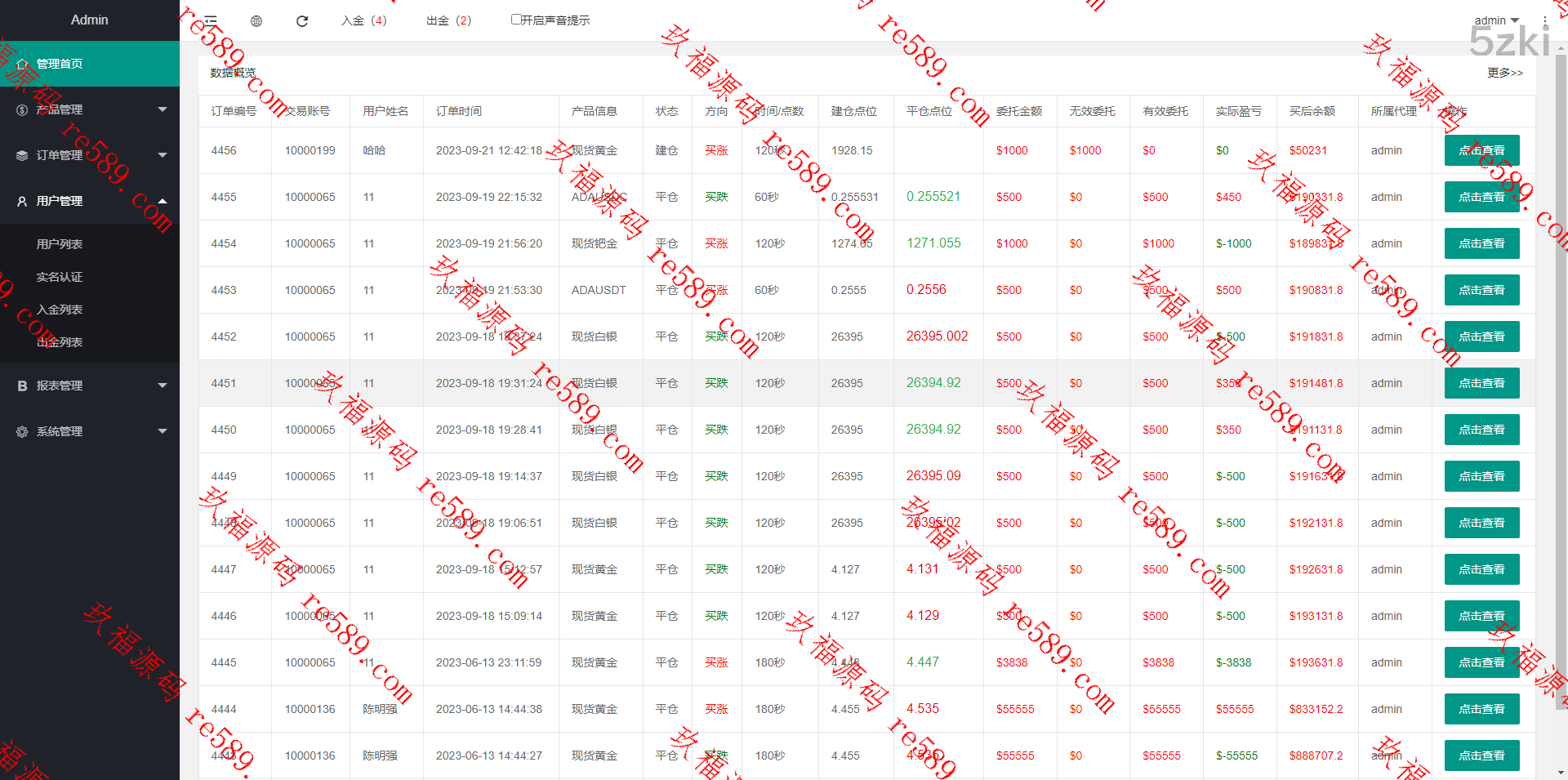Click the dollar icon for 产品管理
Screen dimensions: 1568x780
click(x=22, y=109)
